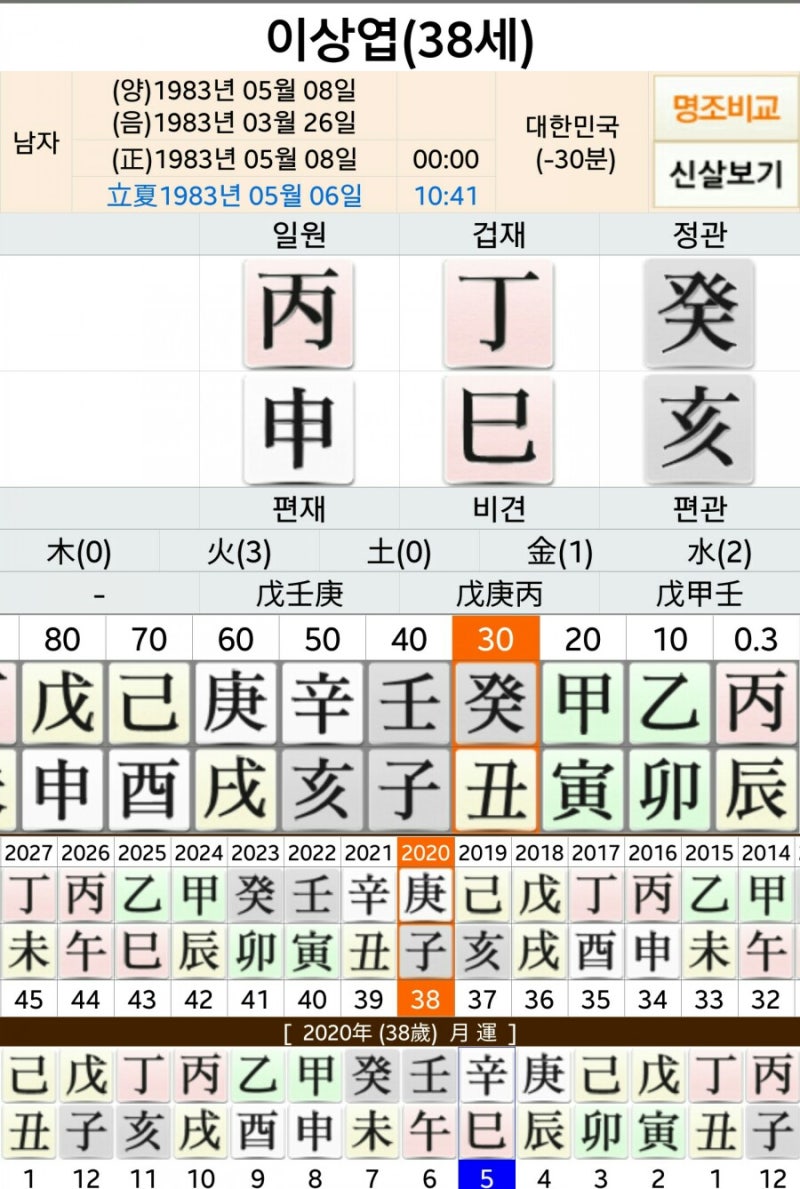Tap the 亥 tile in the 50 daeun column
Screen dimensions: 800x1189
point(322,789)
